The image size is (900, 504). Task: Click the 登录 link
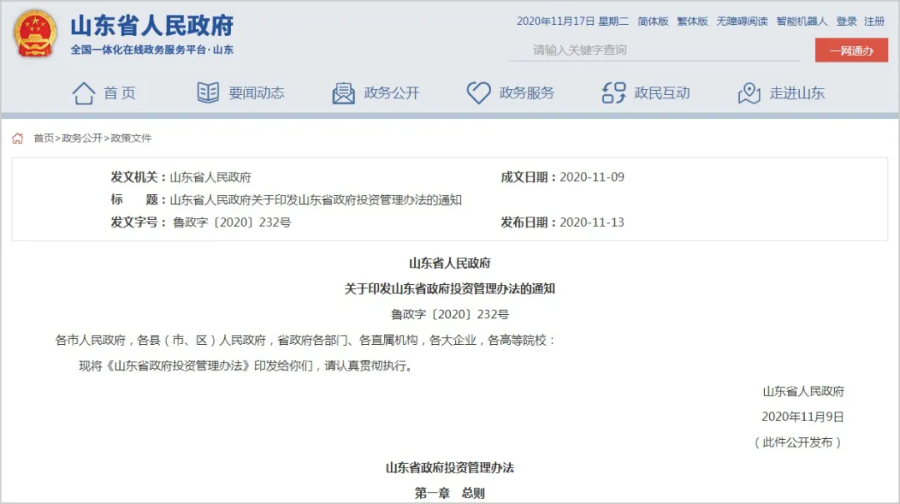(x=846, y=21)
